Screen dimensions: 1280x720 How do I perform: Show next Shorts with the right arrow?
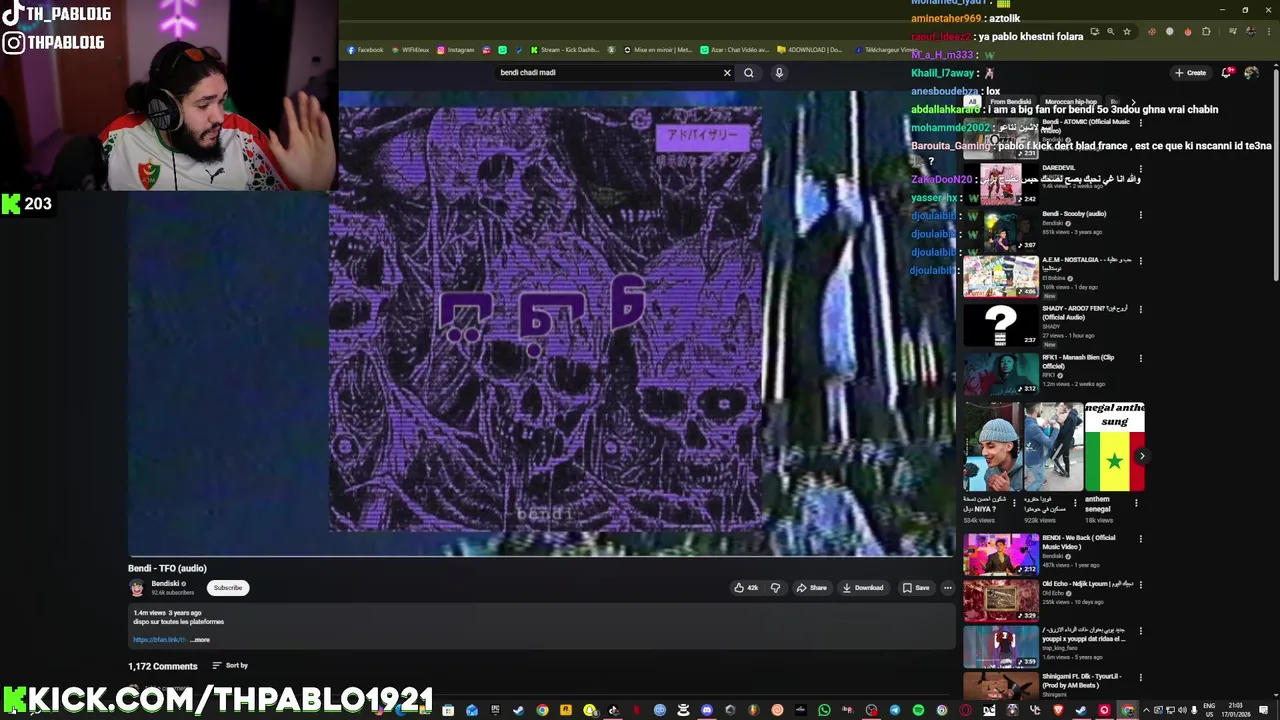(1142, 456)
